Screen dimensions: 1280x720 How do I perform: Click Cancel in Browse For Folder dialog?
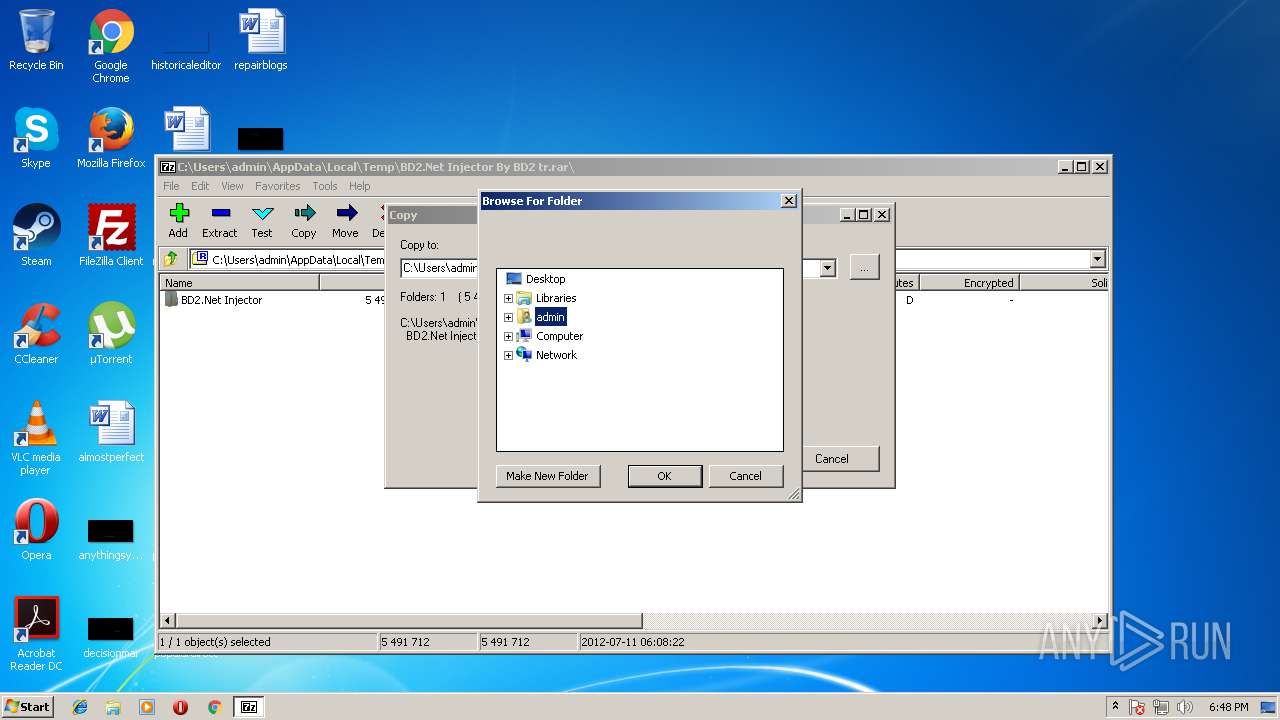(745, 476)
